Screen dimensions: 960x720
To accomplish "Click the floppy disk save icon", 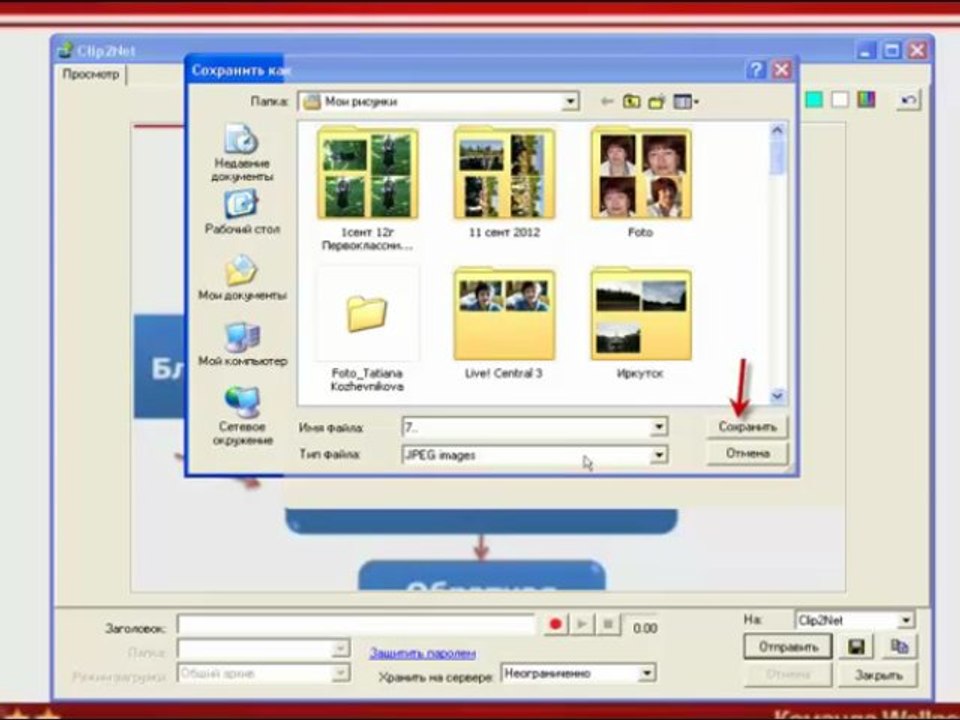I will [856, 647].
